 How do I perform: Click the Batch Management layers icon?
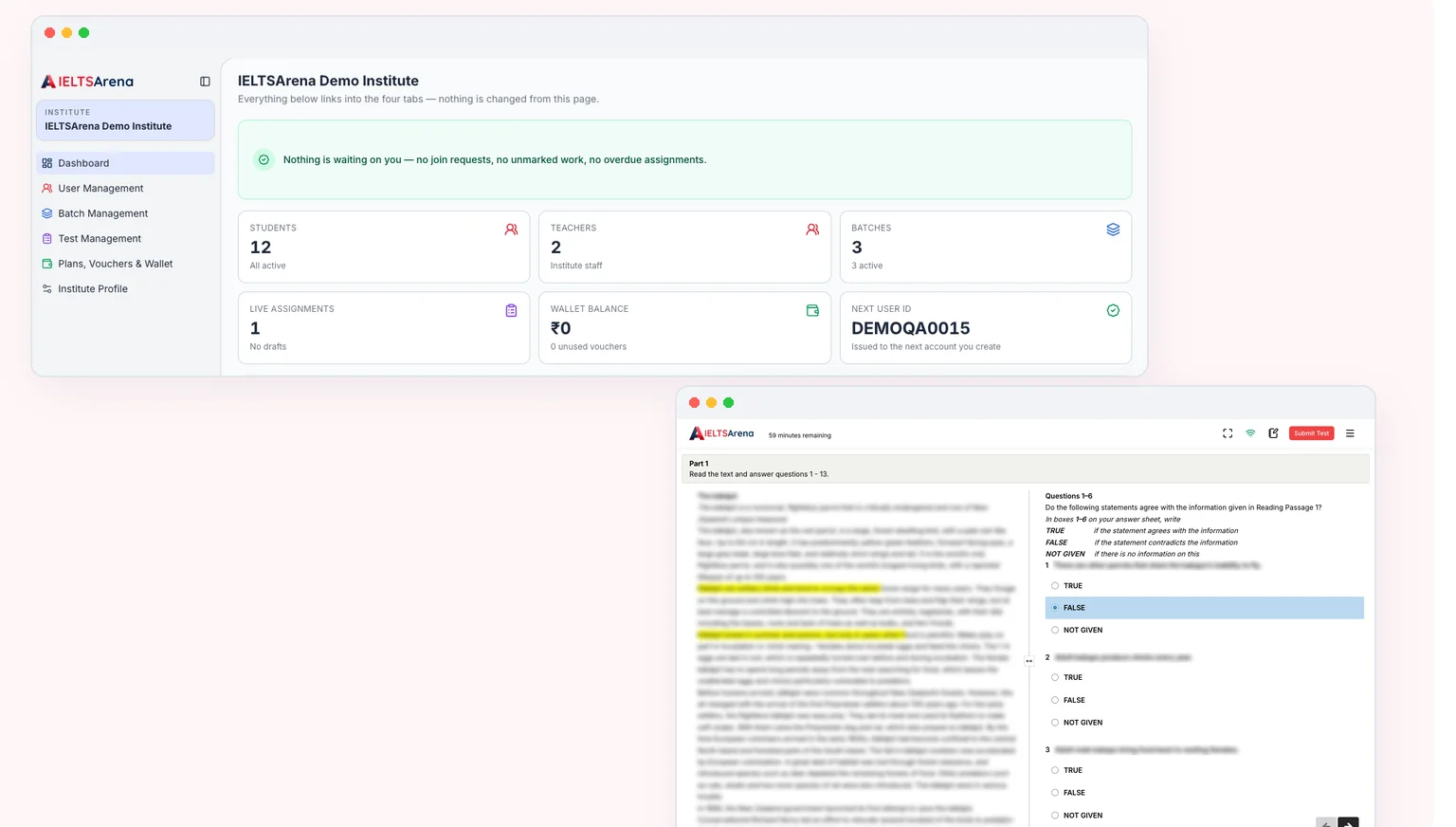point(47,213)
